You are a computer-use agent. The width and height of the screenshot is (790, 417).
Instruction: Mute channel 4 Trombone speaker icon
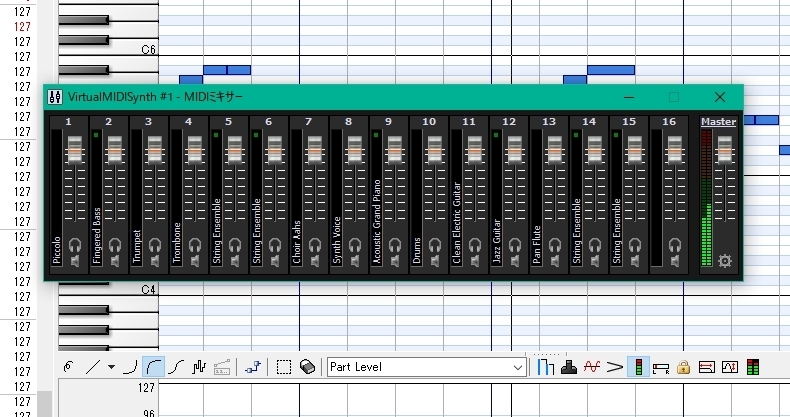pos(195,261)
